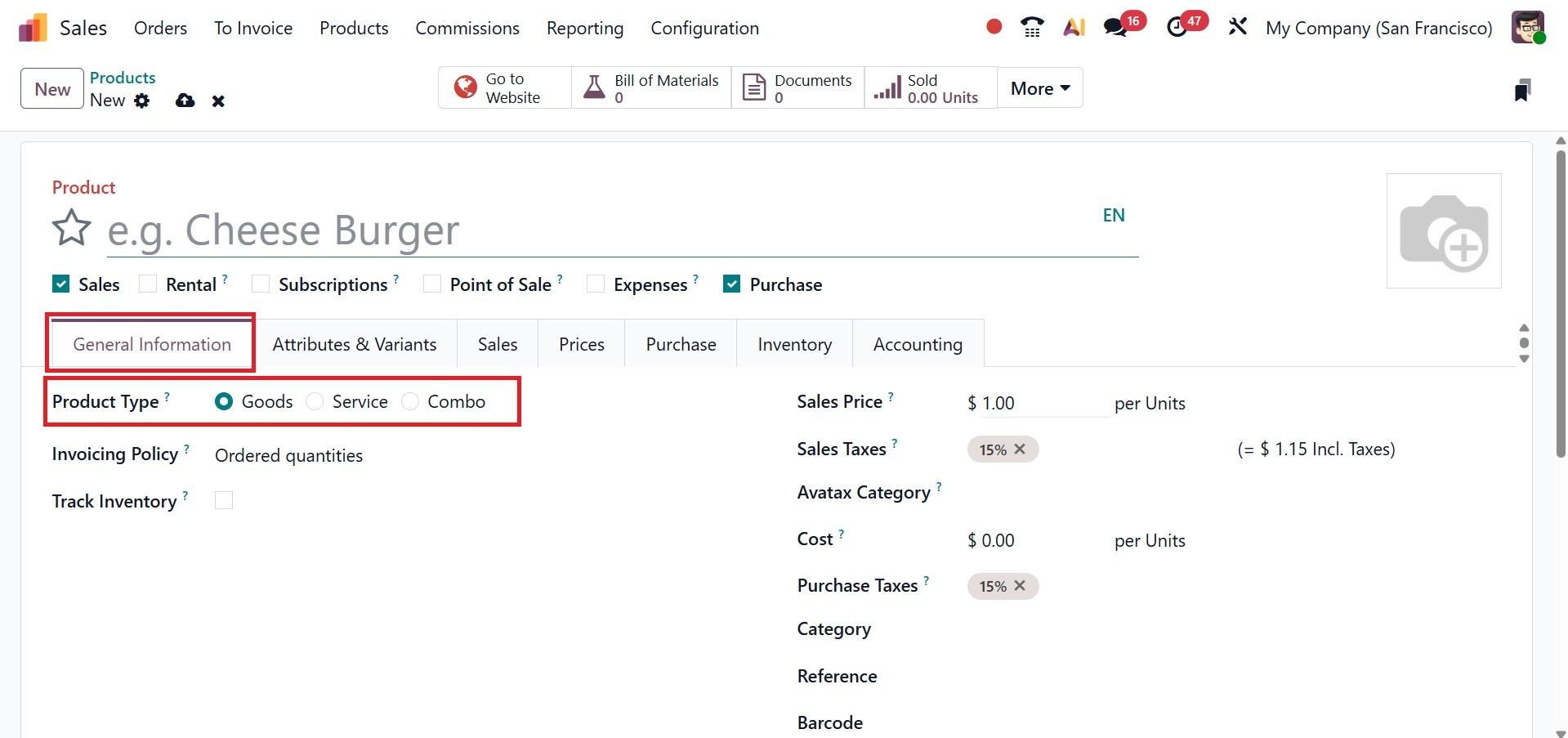Click the bookmark icon at top right
This screenshot has height=738, width=1568.
click(x=1521, y=90)
